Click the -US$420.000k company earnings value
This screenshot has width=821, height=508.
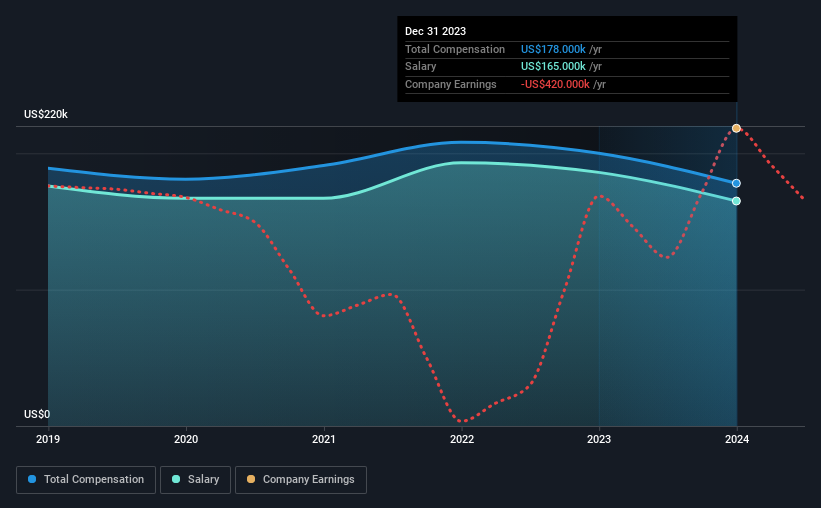pos(555,84)
